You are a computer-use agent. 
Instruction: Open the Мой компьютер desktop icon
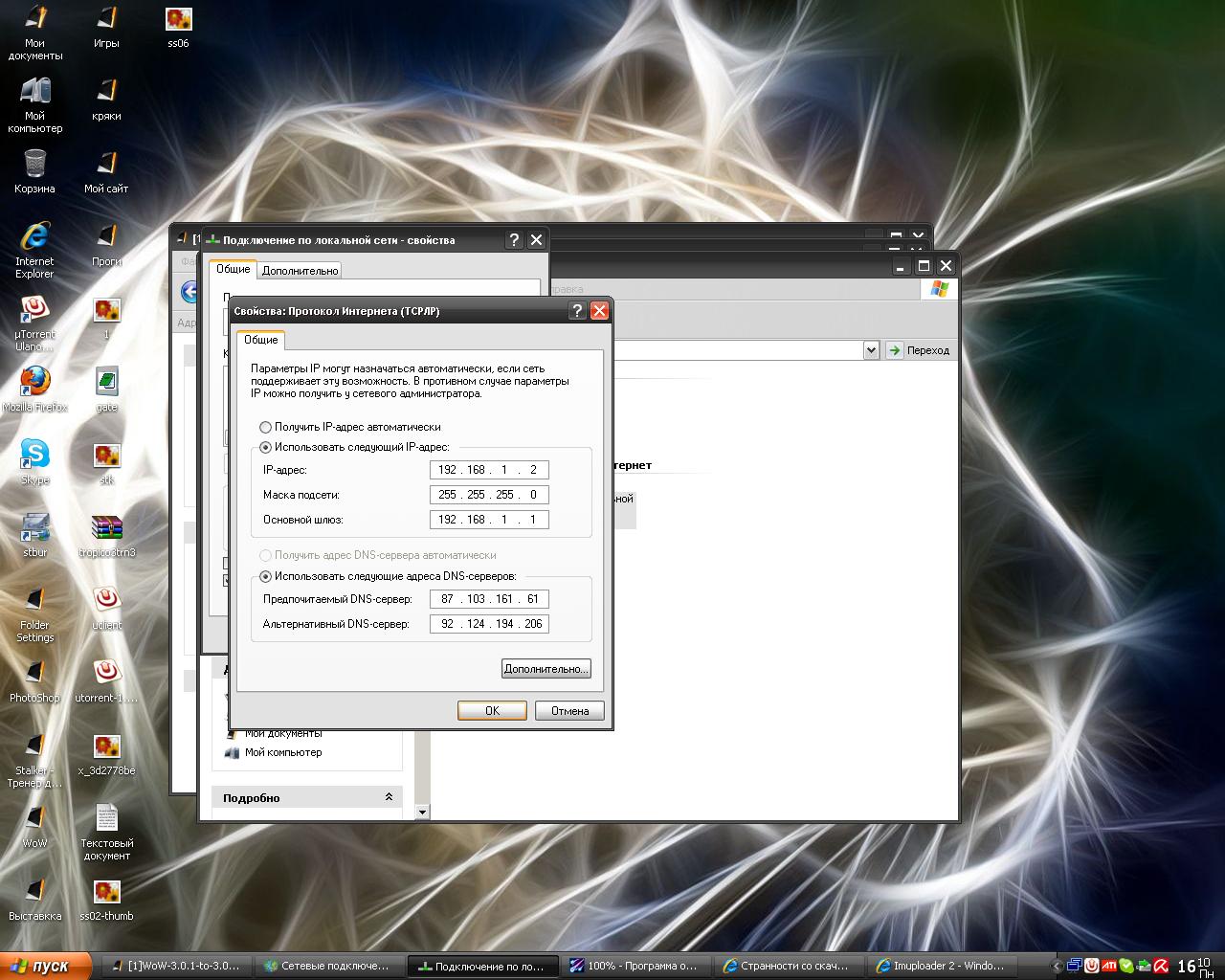34,92
